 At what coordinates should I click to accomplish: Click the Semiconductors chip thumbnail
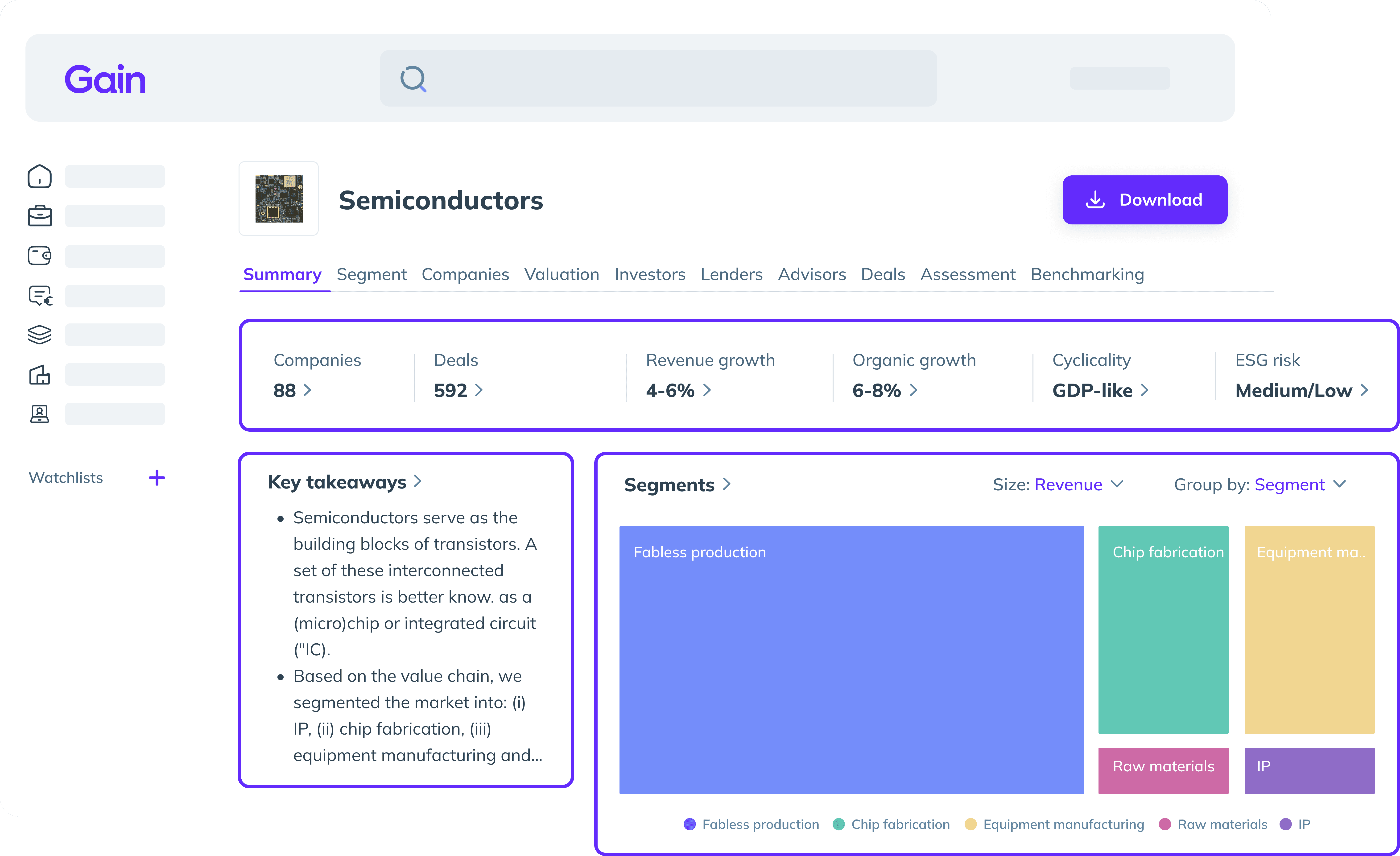click(x=278, y=198)
